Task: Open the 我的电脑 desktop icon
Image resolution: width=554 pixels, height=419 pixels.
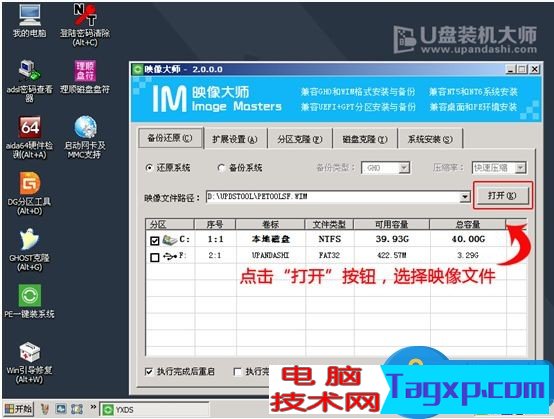Action: click(x=30, y=21)
